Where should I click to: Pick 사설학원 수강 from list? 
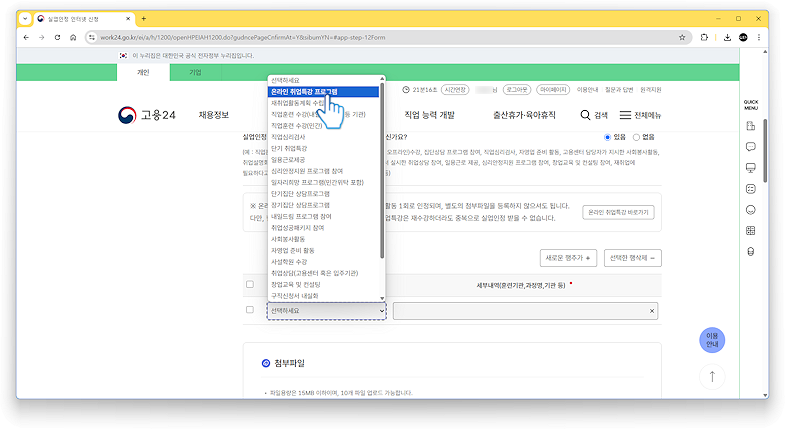[x=323, y=262]
